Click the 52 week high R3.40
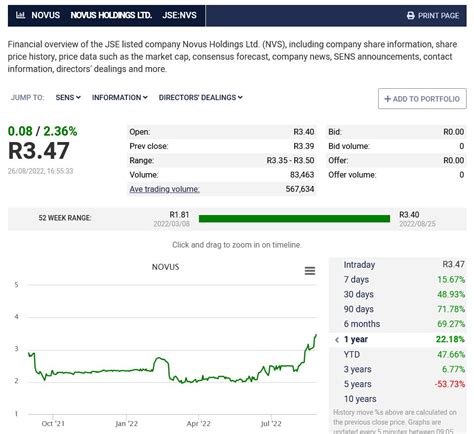The height and width of the screenshot is (434, 474). coord(409,215)
